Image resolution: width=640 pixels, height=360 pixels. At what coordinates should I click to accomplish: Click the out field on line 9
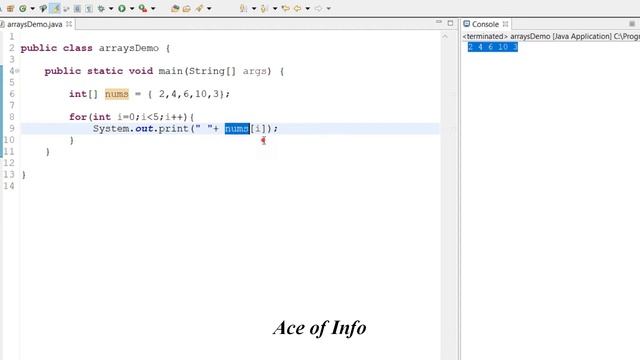click(144, 129)
